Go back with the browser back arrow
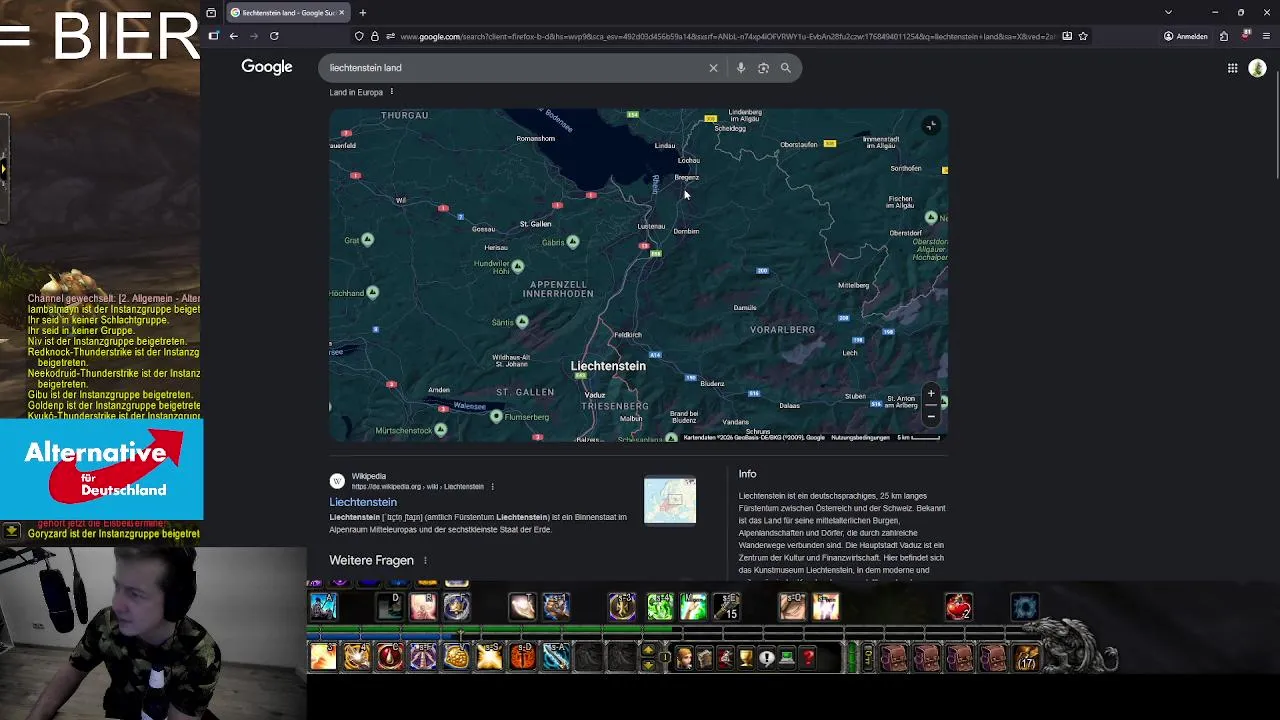The width and height of the screenshot is (1280, 720). pyautogui.click(x=233, y=36)
